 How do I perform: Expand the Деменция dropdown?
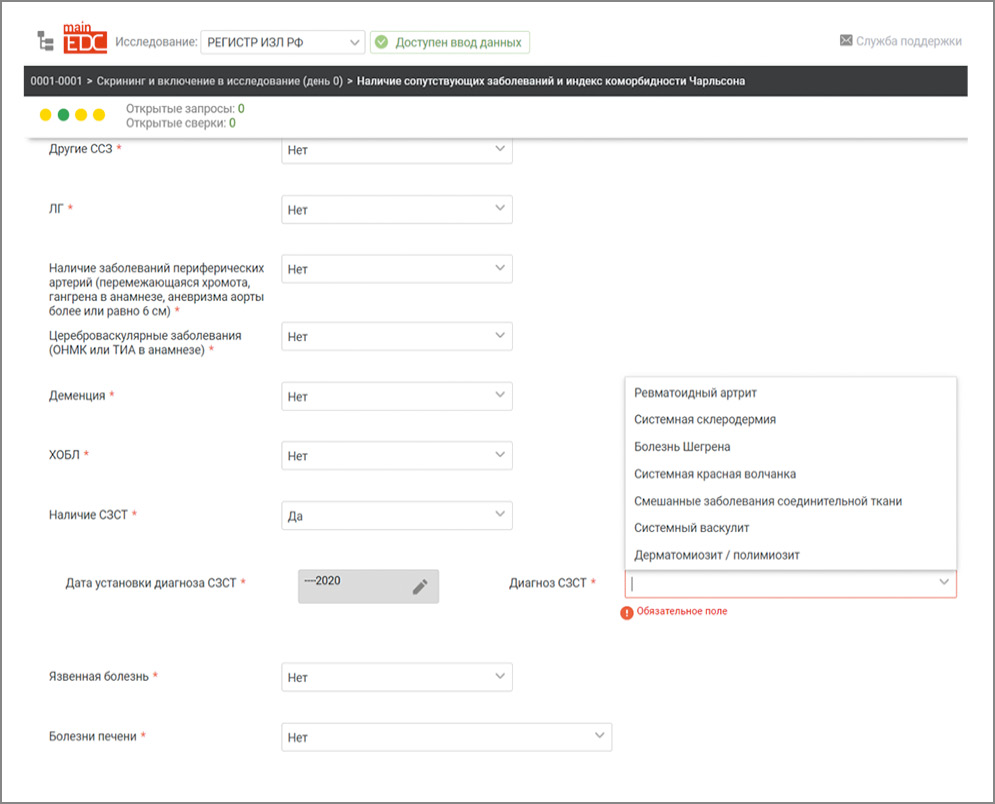(x=397, y=396)
